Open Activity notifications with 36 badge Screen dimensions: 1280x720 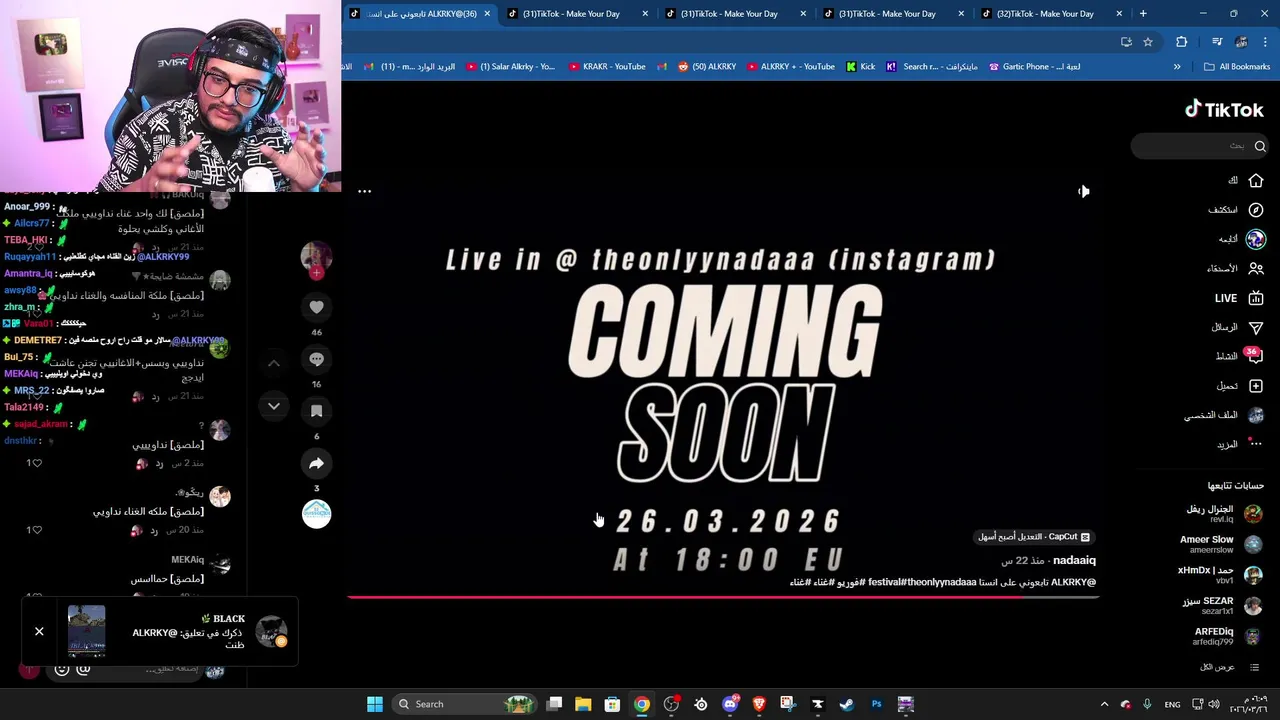1254,356
